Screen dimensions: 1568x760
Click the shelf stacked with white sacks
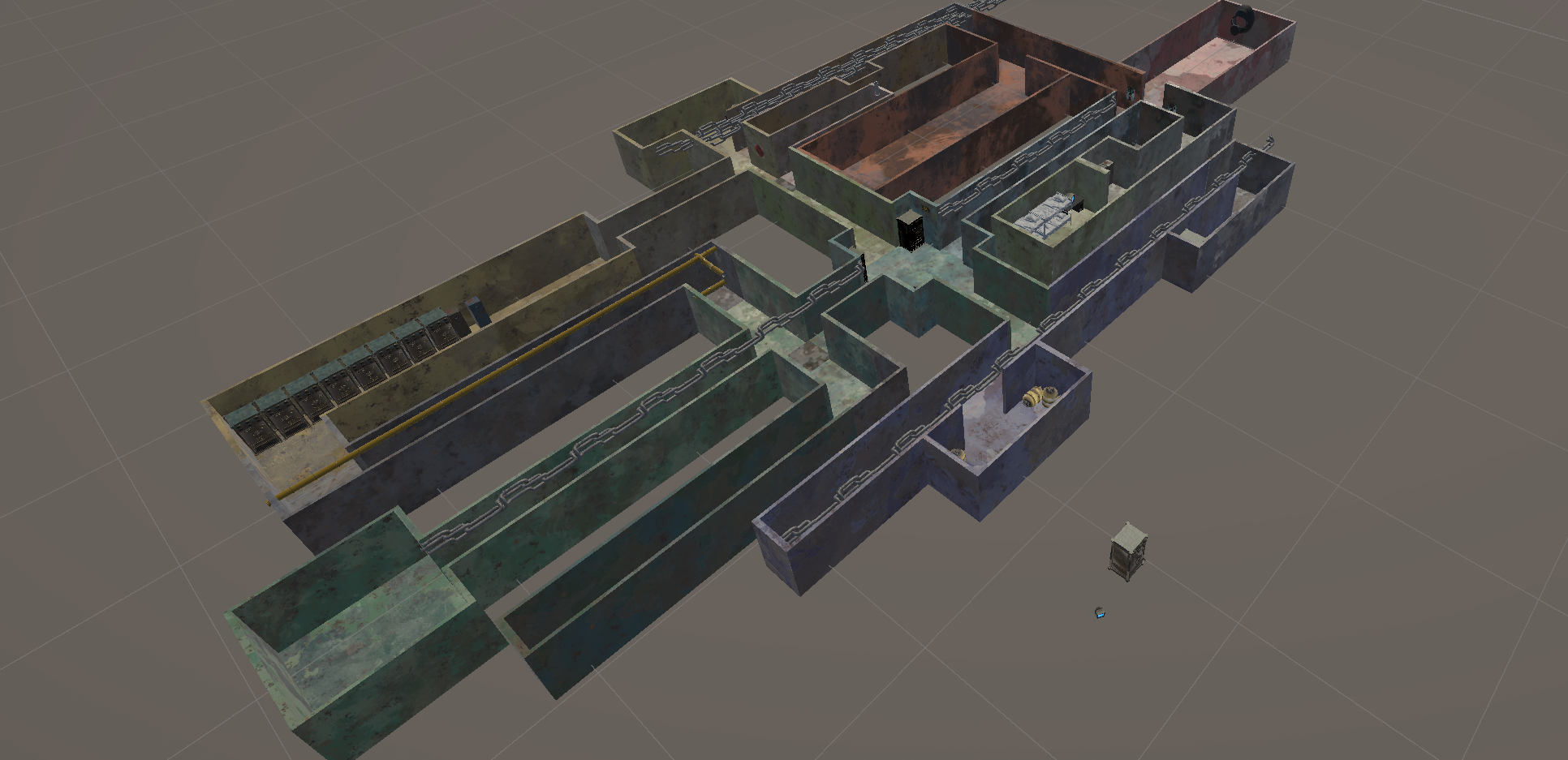point(1045,214)
